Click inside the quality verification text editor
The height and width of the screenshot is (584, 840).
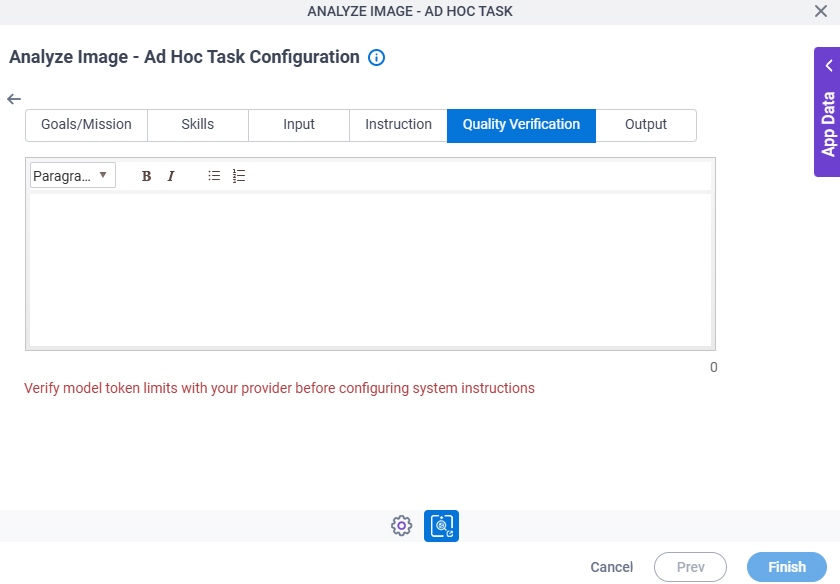(370, 270)
